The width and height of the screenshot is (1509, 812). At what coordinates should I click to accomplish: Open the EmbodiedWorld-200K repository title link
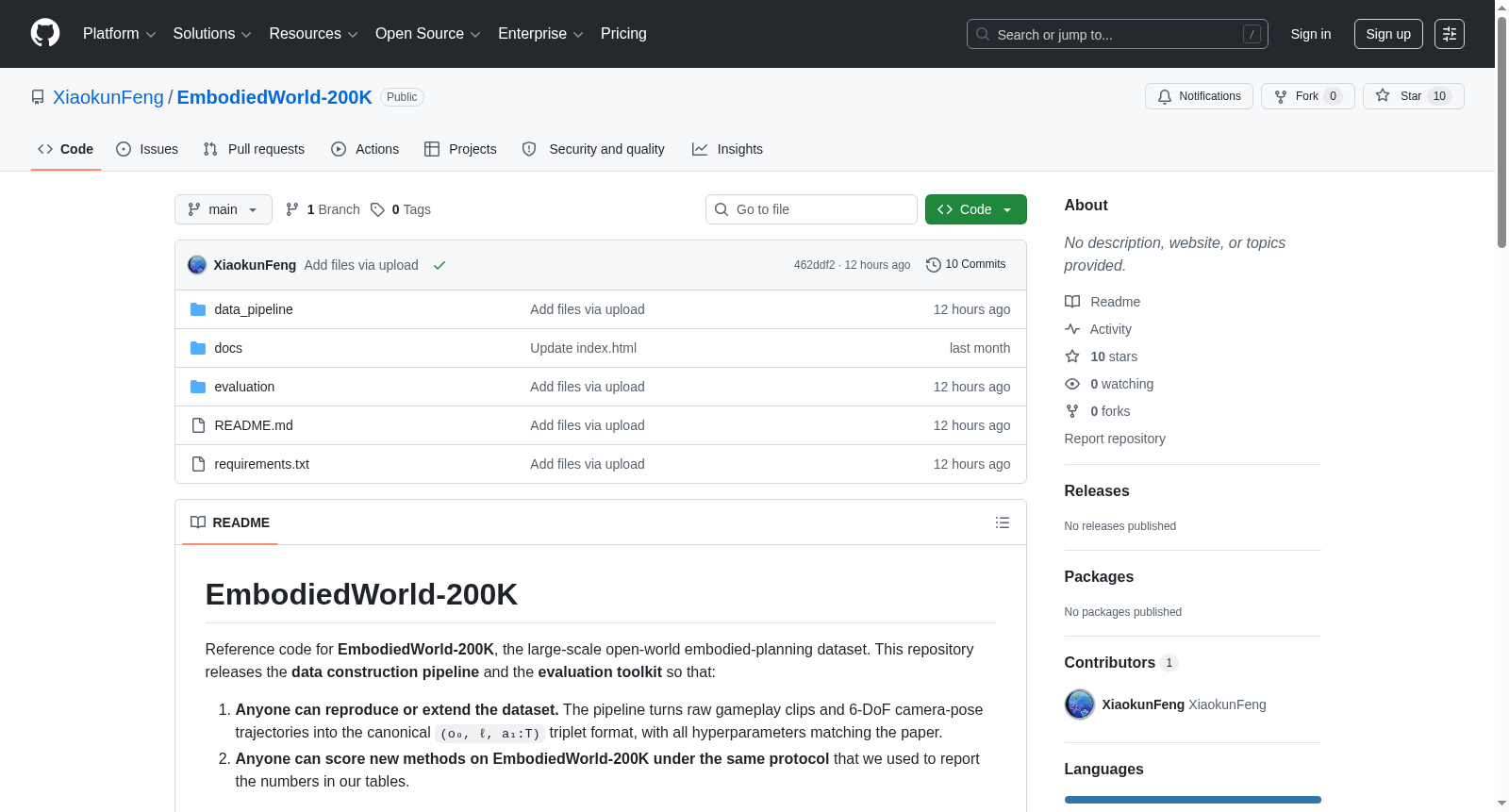(x=274, y=97)
